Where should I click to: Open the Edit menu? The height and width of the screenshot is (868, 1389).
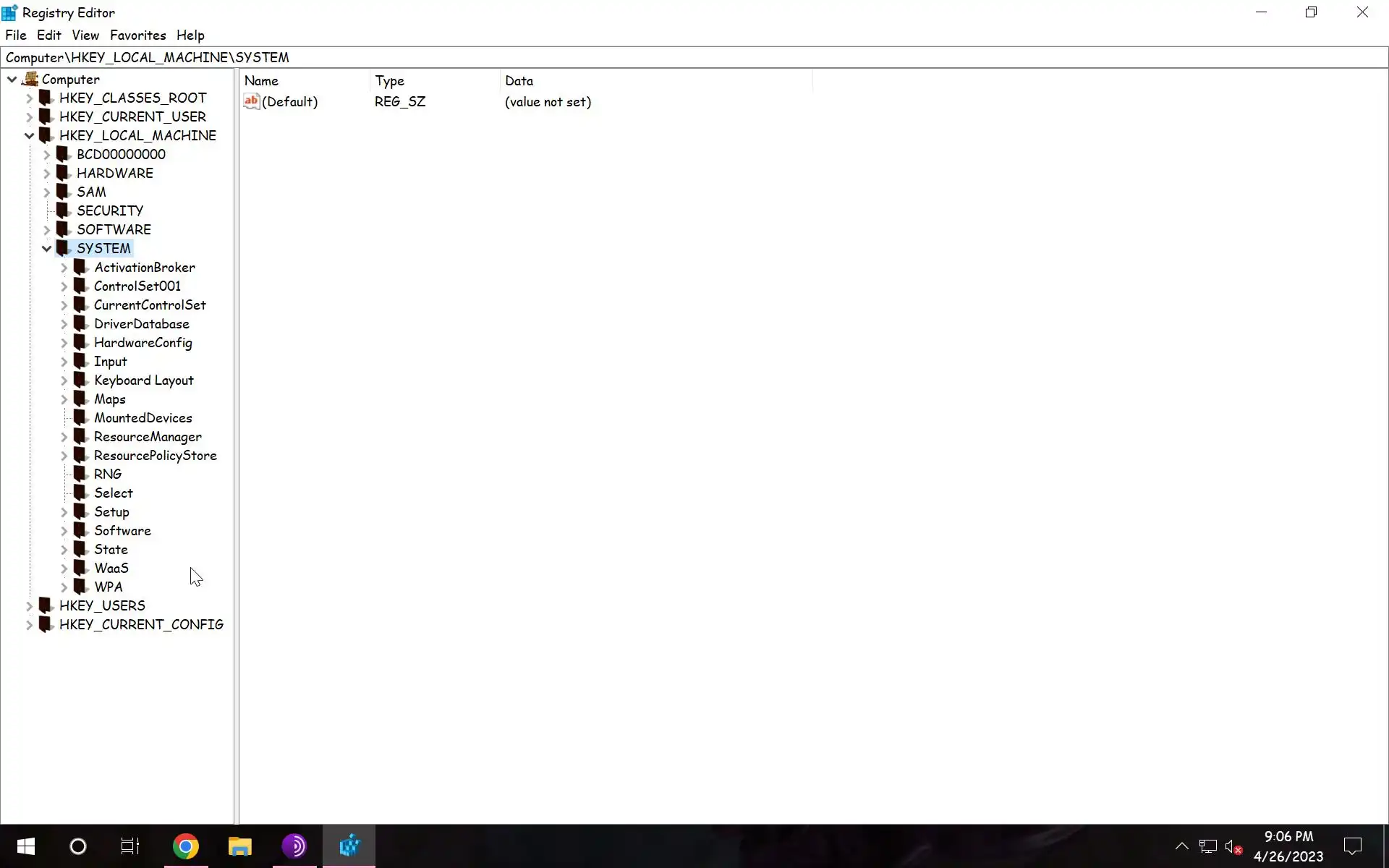pos(48,35)
